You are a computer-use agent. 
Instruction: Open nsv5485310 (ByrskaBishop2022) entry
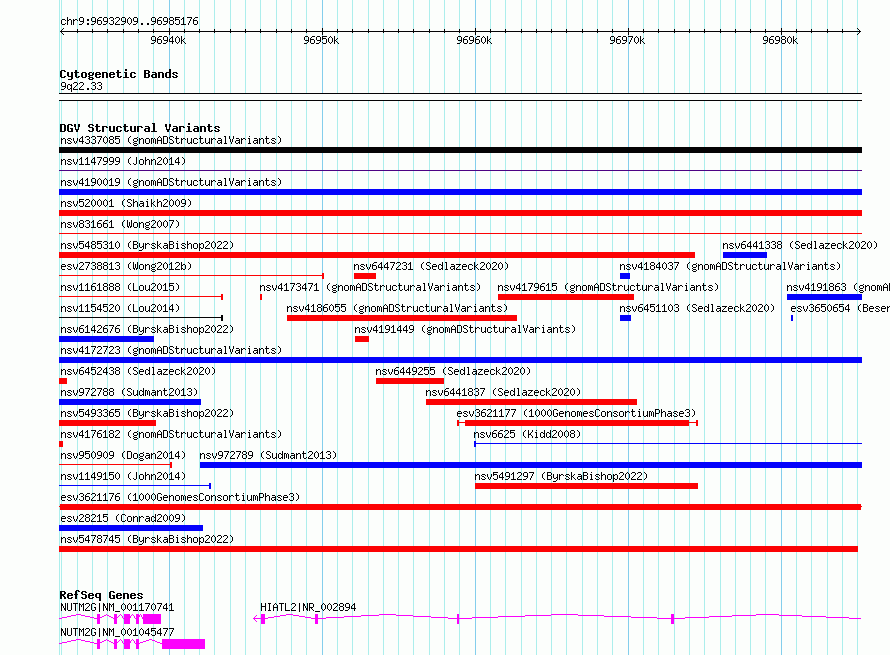tap(147, 245)
